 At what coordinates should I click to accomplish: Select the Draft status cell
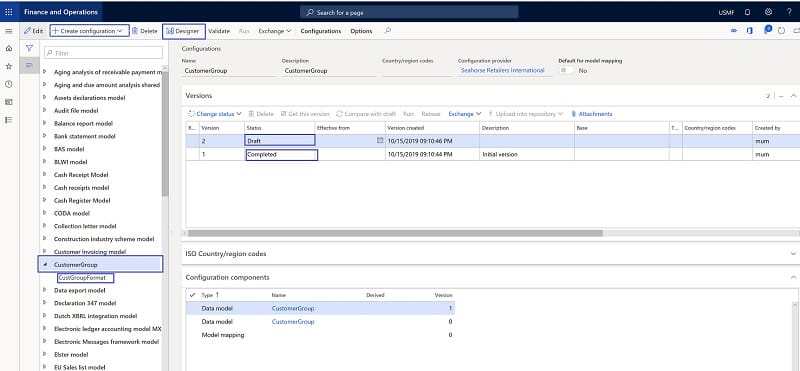tap(280, 140)
